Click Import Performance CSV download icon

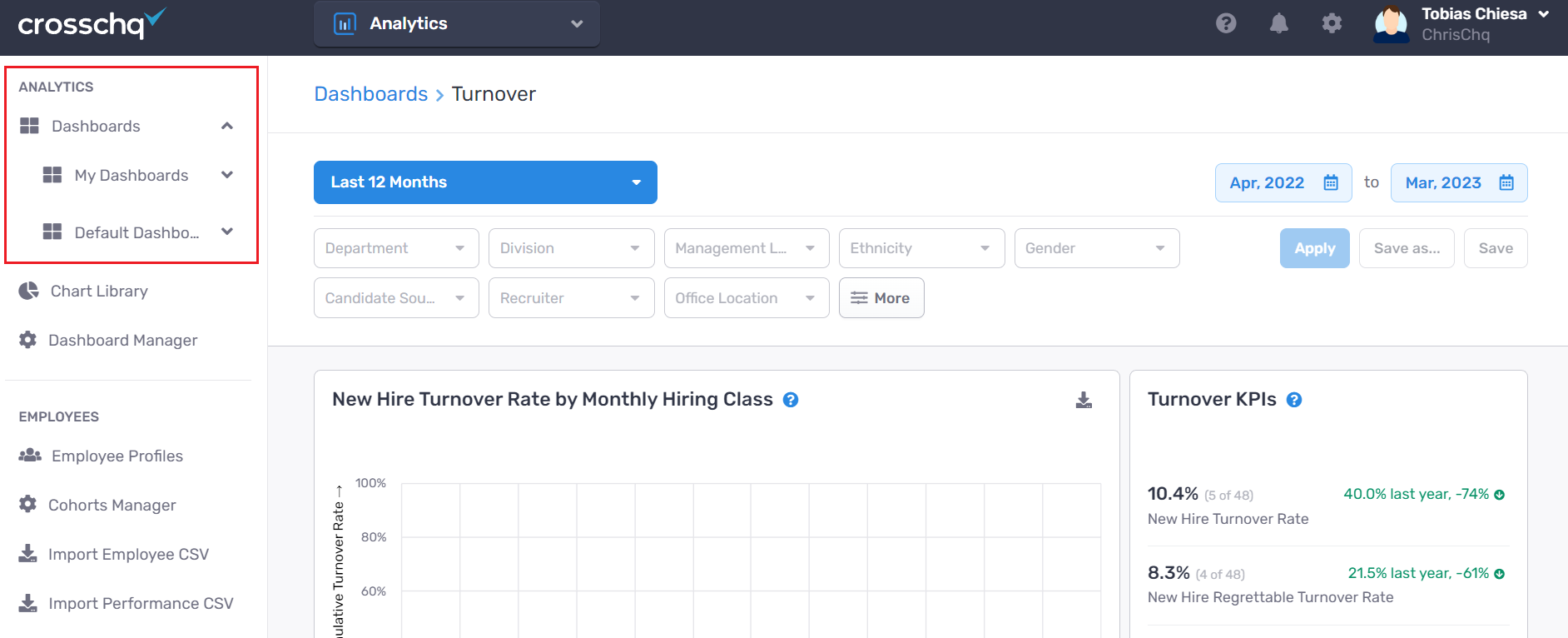[x=28, y=603]
